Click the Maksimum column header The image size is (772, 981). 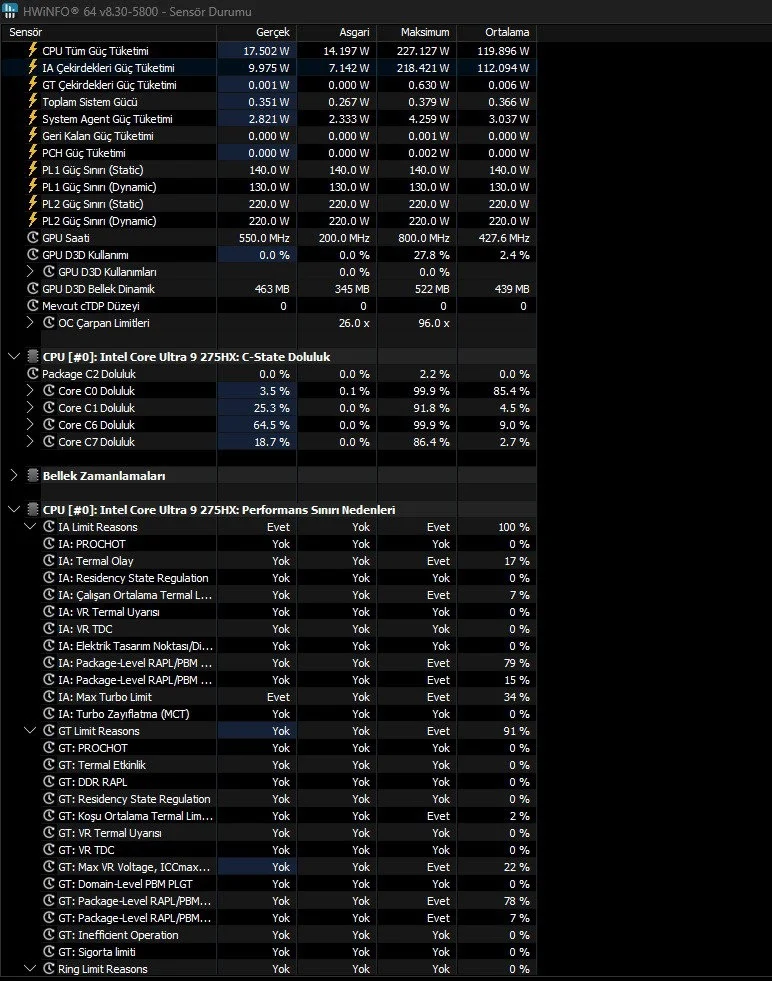coord(425,32)
